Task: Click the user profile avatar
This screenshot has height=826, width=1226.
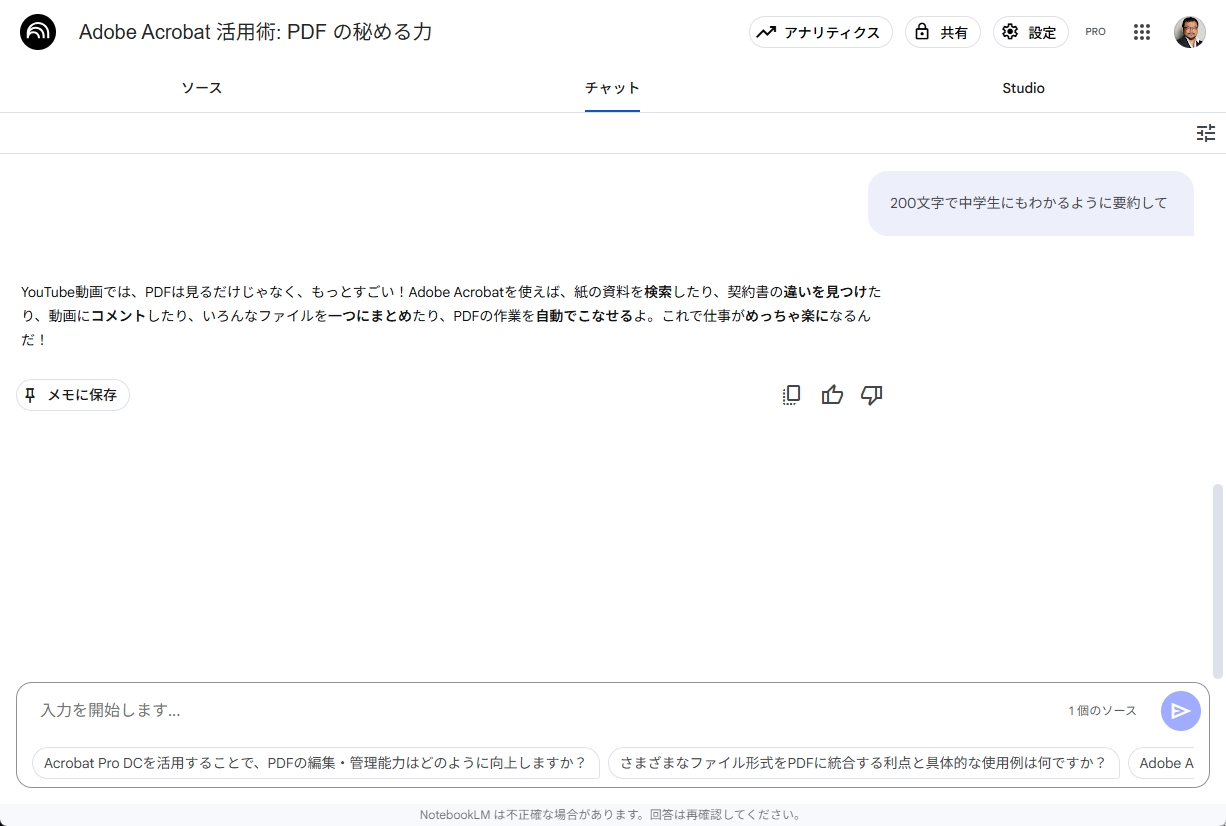Action: pyautogui.click(x=1190, y=32)
